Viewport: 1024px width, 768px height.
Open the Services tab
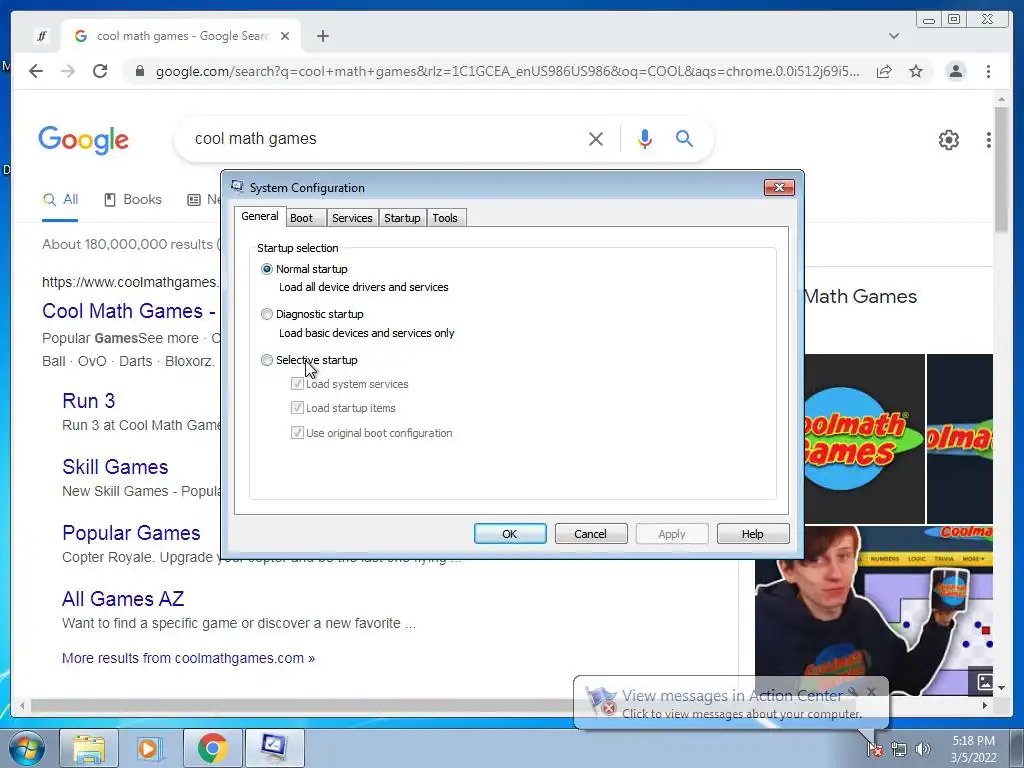(352, 218)
